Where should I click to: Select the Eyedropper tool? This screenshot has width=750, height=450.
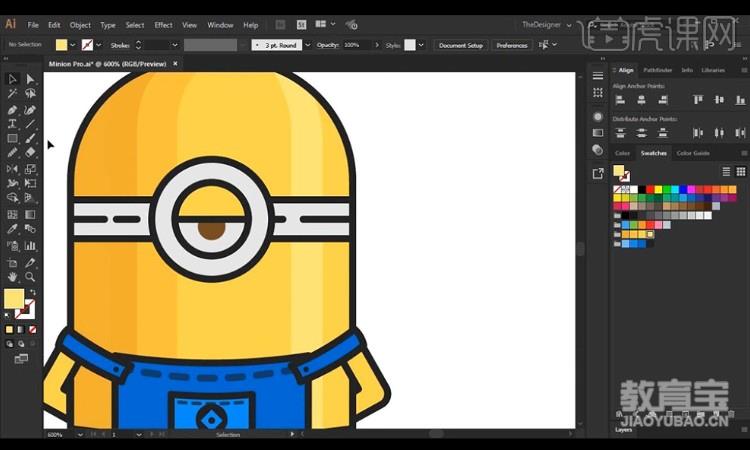click(x=12, y=229)
